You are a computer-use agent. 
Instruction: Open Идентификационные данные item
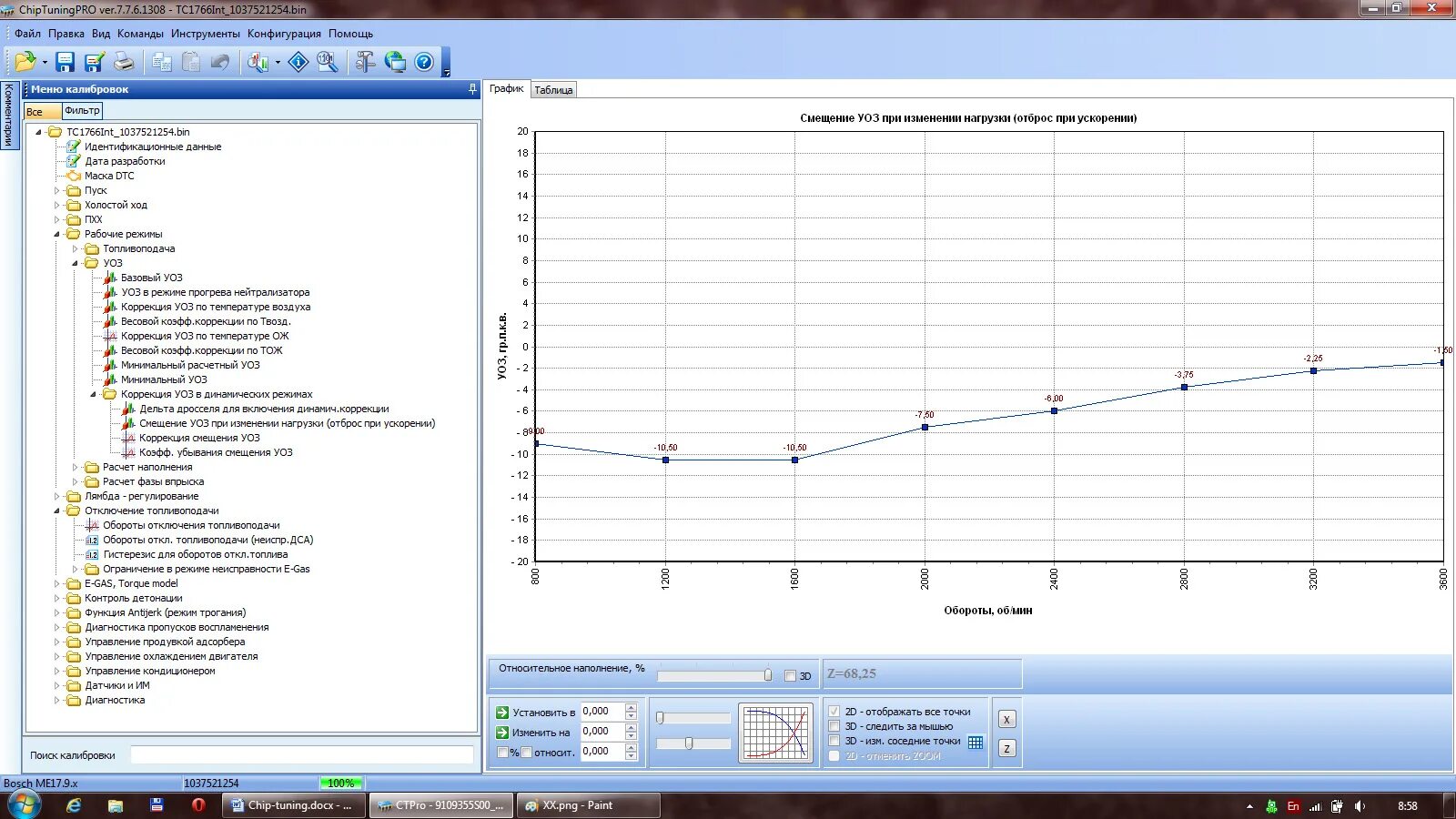(x=153, y=147)
